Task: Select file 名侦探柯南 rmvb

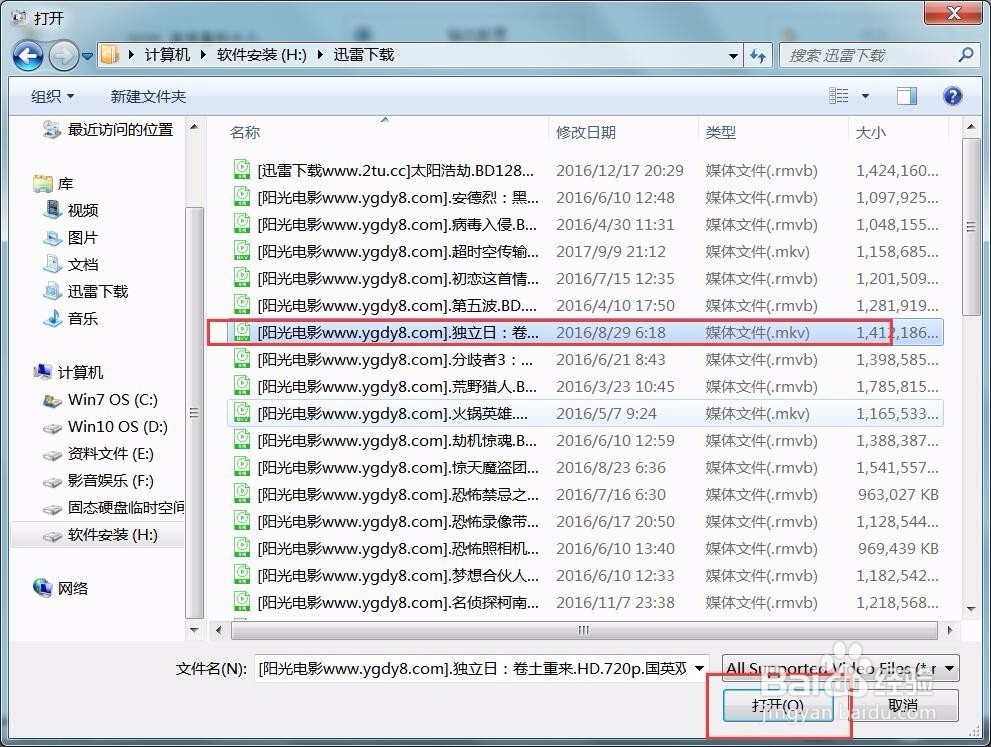Action: 585,602
